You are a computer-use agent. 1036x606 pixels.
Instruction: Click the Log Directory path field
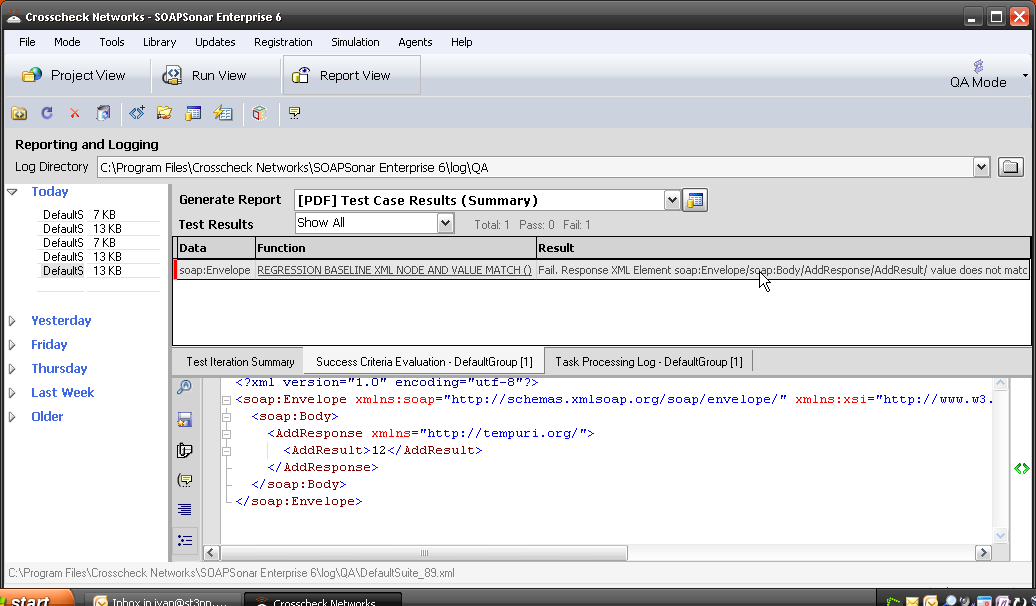535,167
